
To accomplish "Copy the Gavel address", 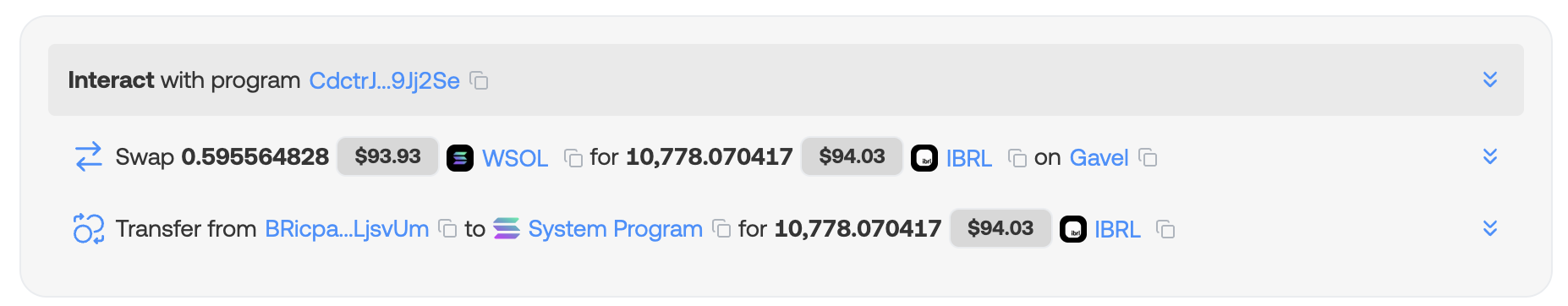I will pyautogui.click(x=1148, y=157).
